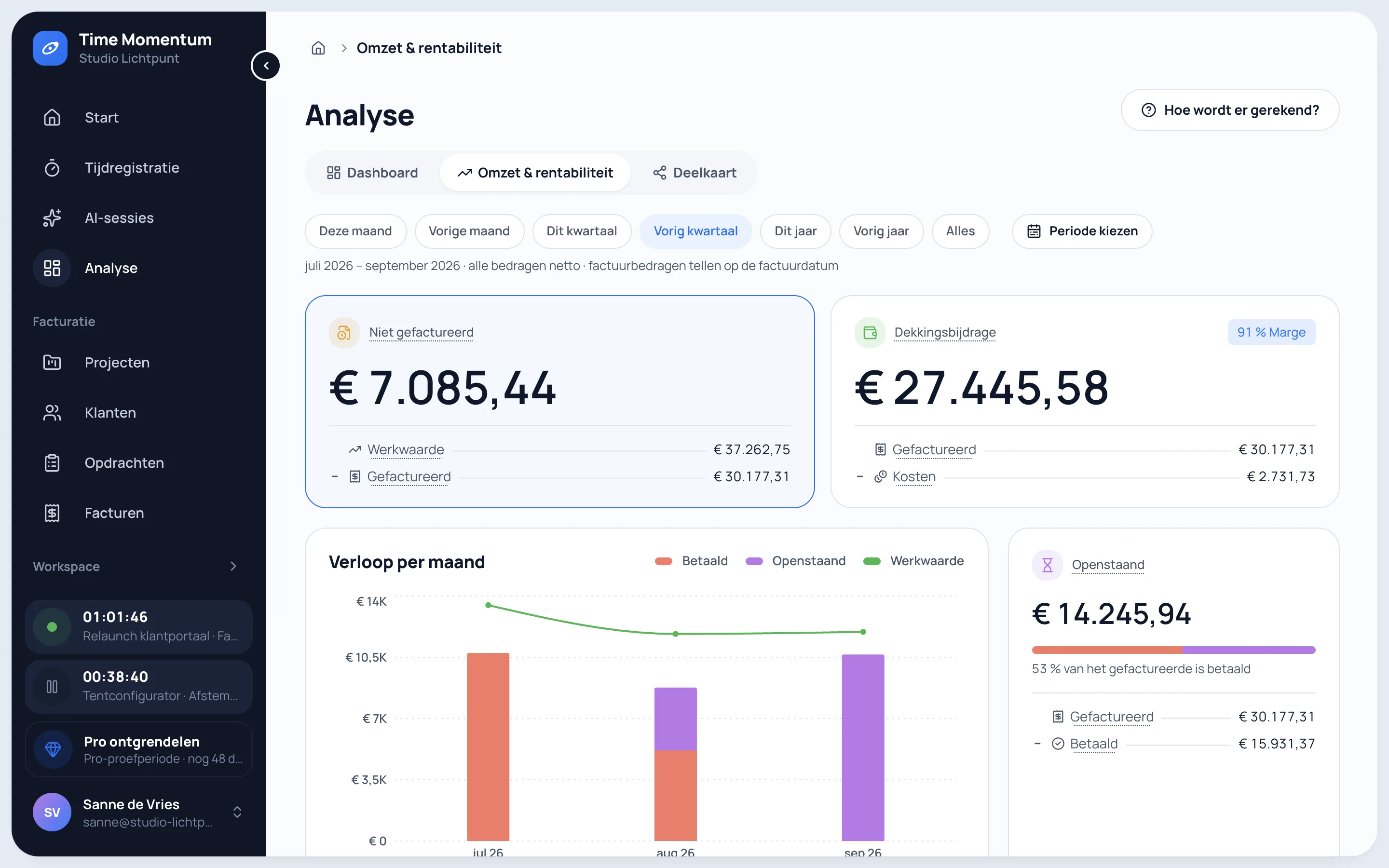Click the Klanten people icon

coord(52,413)
